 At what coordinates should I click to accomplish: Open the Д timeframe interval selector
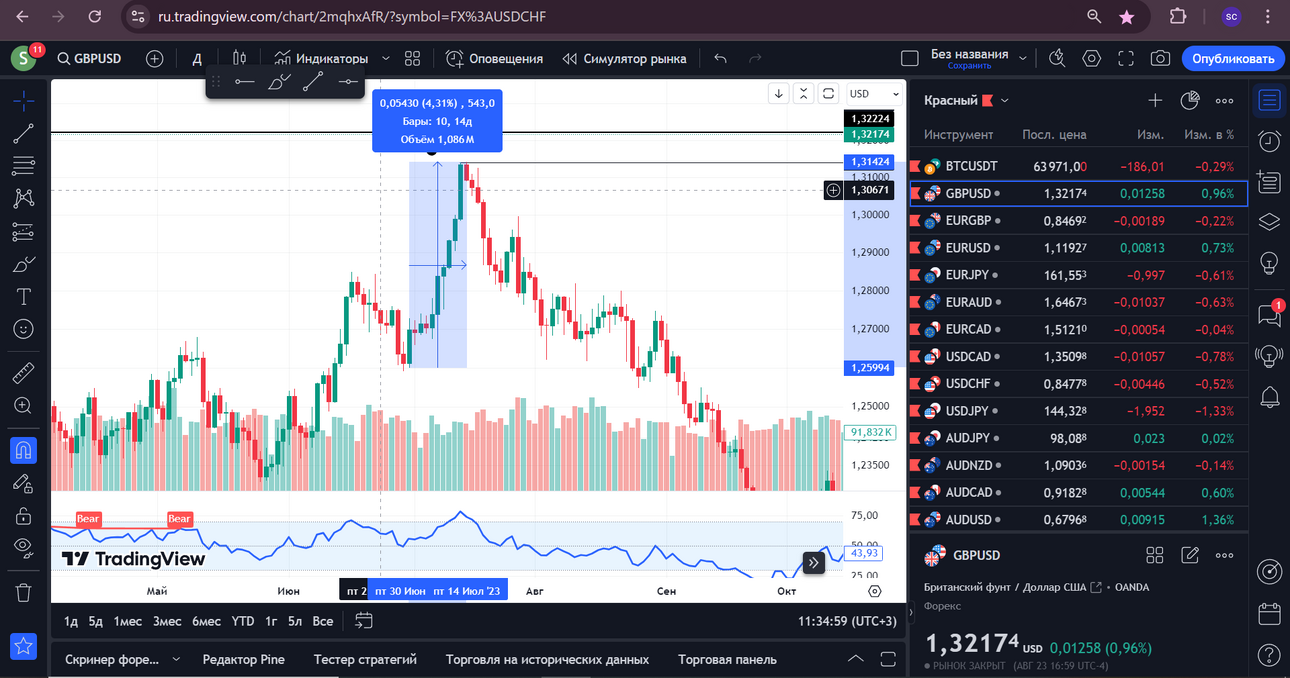197,59
